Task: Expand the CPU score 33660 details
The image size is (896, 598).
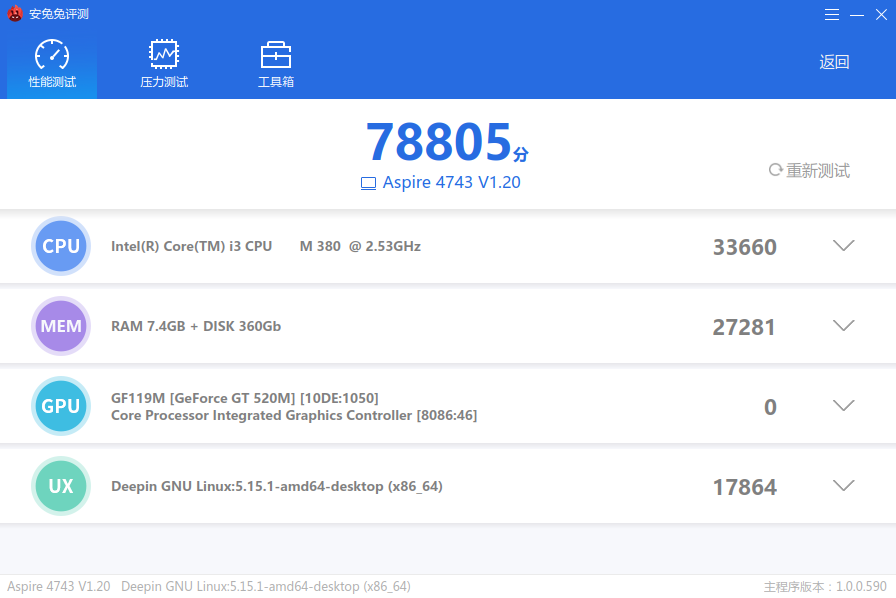Action: click(843, 245)
